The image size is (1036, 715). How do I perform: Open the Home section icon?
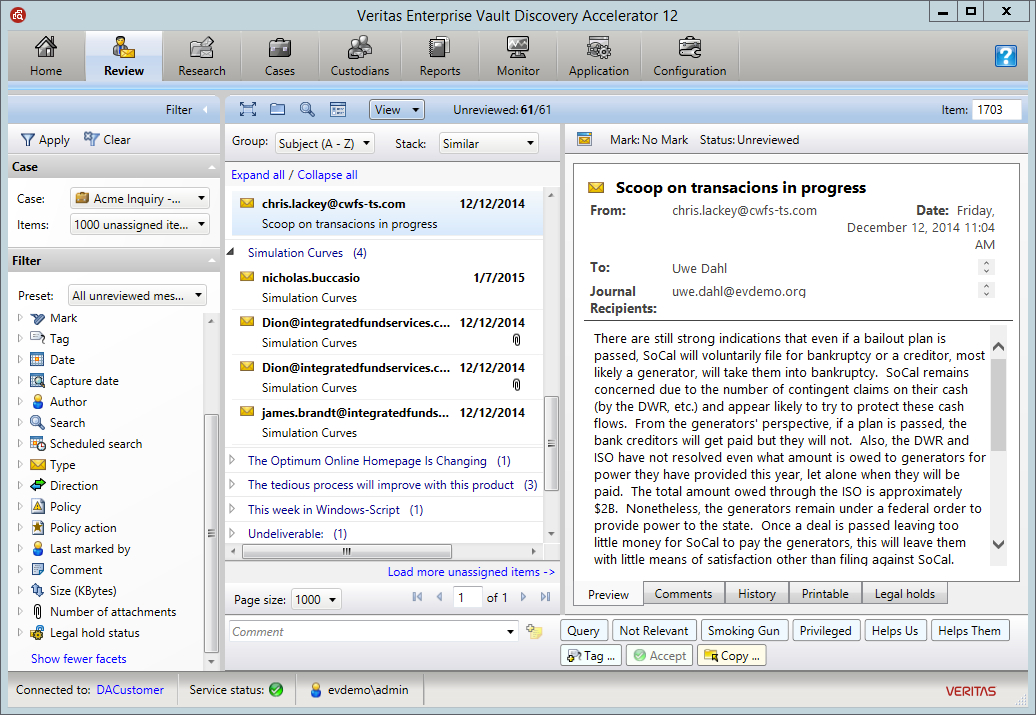click(x=46, y=48)
